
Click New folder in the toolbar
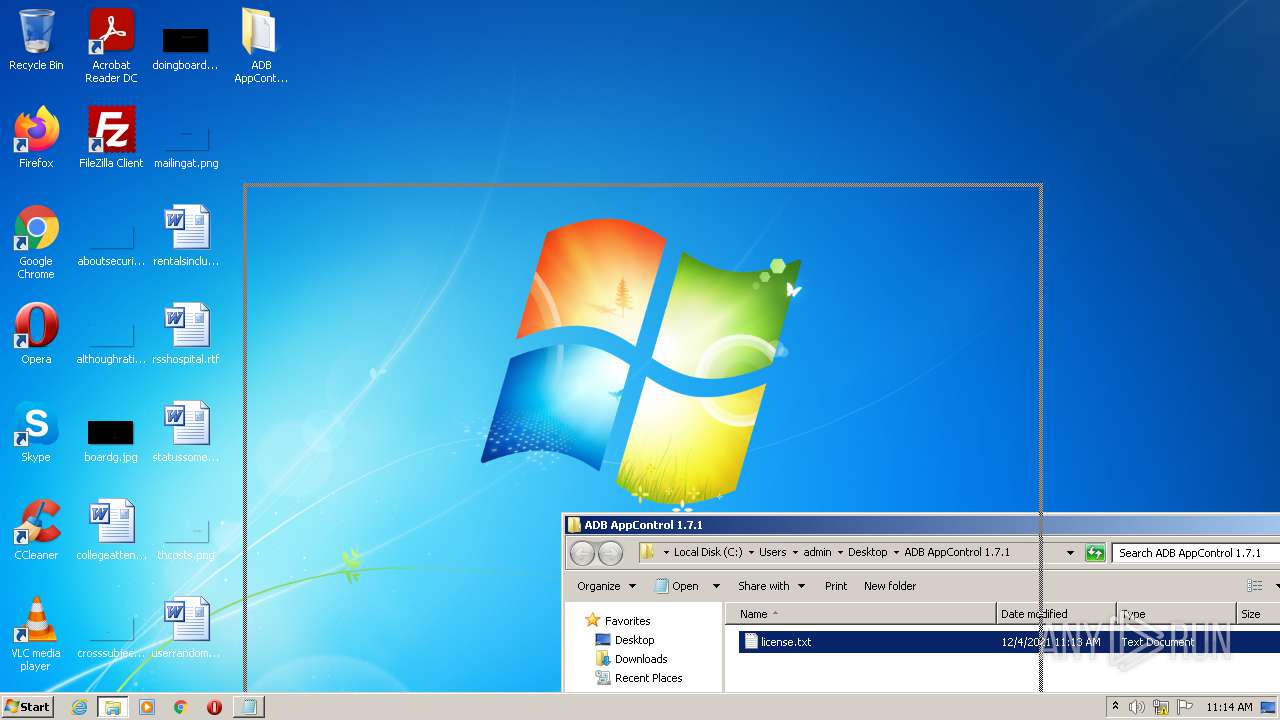890,586
